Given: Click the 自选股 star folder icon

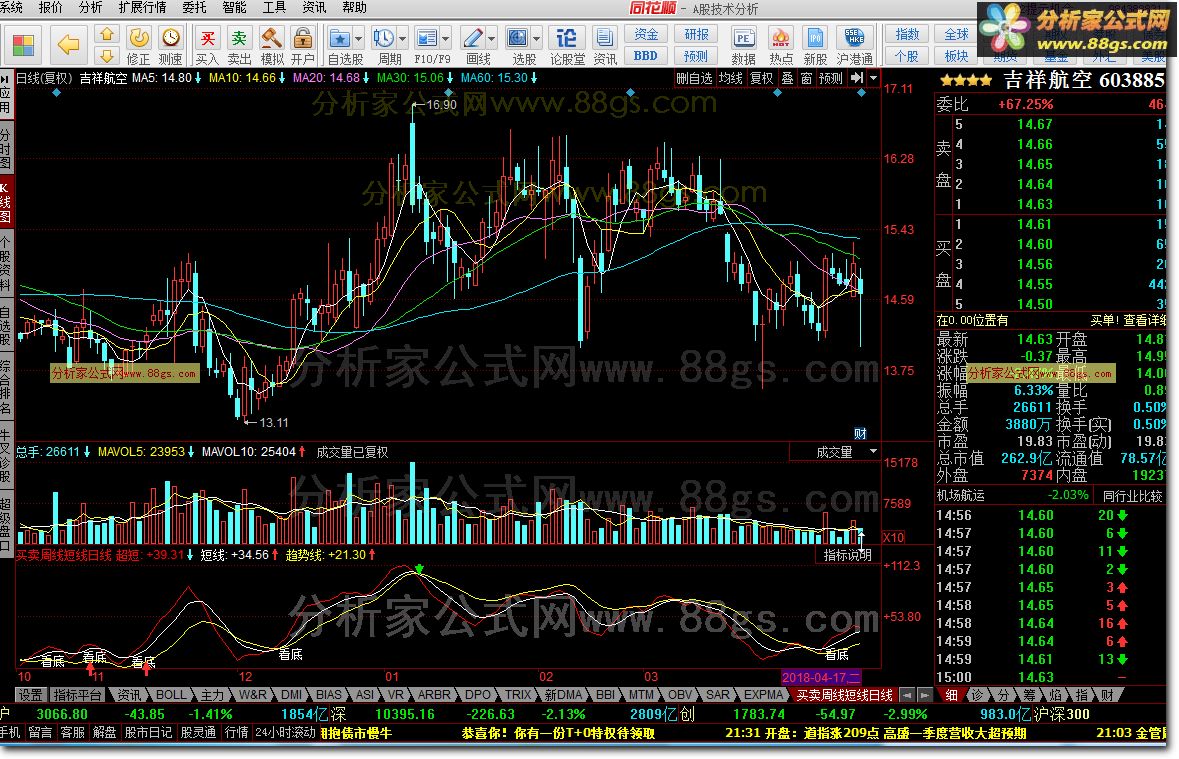Looking at the screenshot, I should (340, 38).
